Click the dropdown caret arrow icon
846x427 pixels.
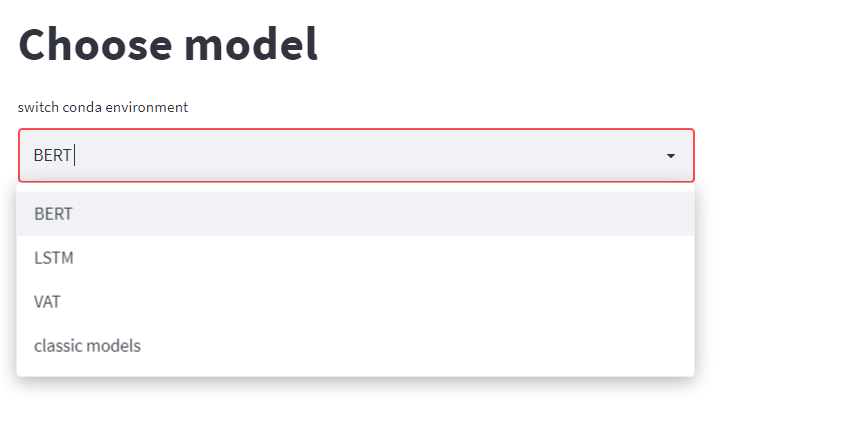tap(671, 156)
